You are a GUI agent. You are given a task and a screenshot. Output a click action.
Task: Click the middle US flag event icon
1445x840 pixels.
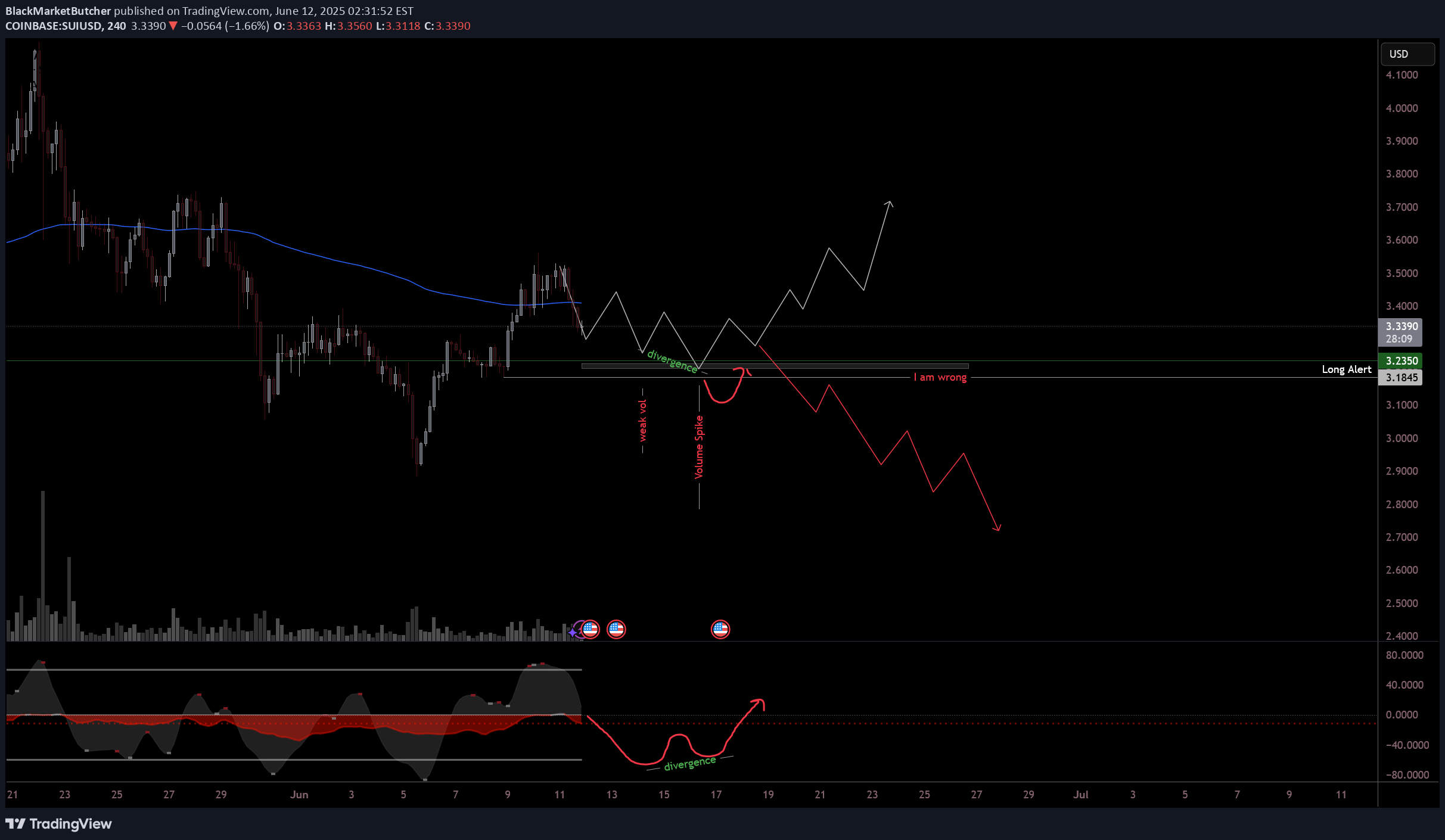[x=616, y=629]
